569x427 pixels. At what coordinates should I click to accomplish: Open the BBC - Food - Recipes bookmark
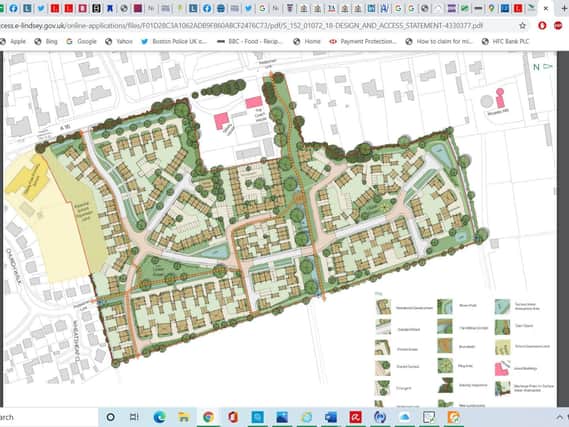point(250,41)
